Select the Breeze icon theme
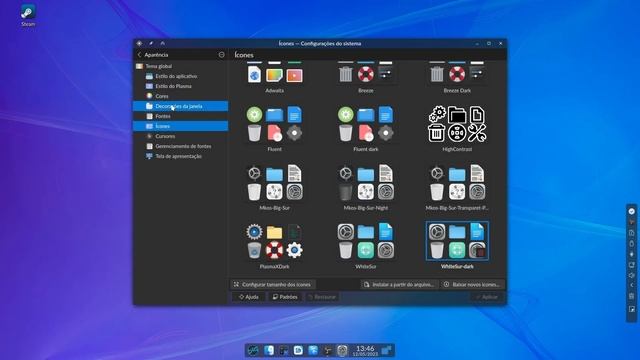 (366, 78)
